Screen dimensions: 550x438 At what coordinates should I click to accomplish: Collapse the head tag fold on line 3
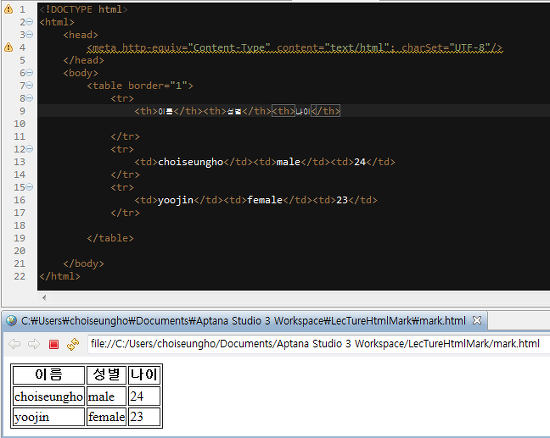[x=30, y=34]
